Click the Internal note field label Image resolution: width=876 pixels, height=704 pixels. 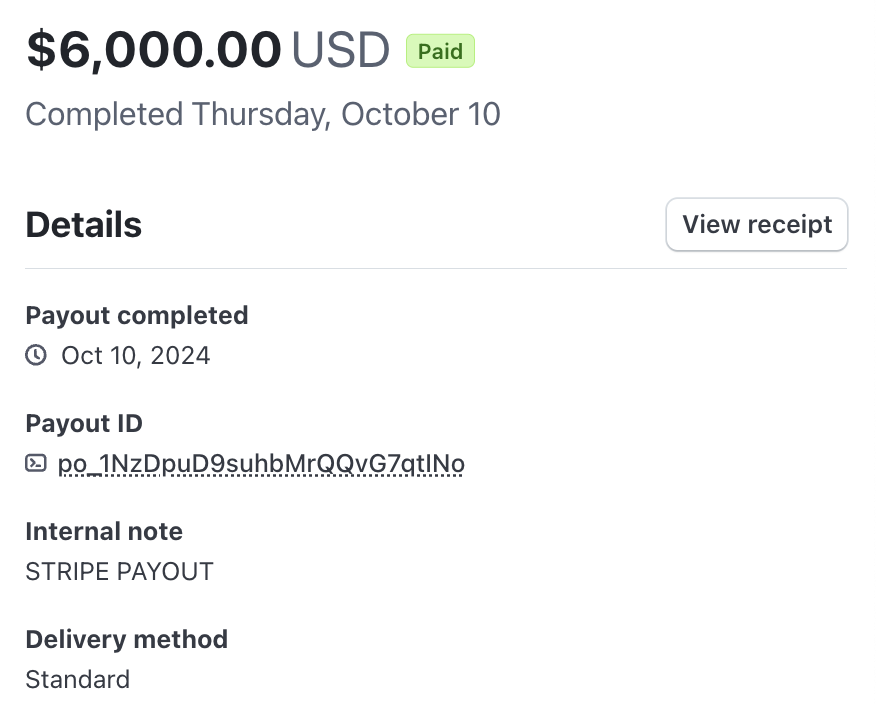[x=104, y=531]
